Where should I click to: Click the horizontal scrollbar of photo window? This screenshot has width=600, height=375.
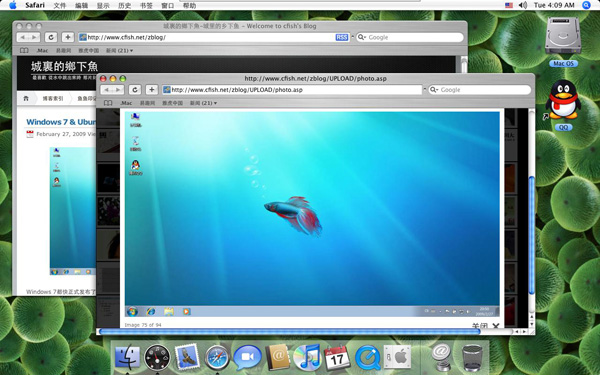pyautogui.click(x=289, y=331)
